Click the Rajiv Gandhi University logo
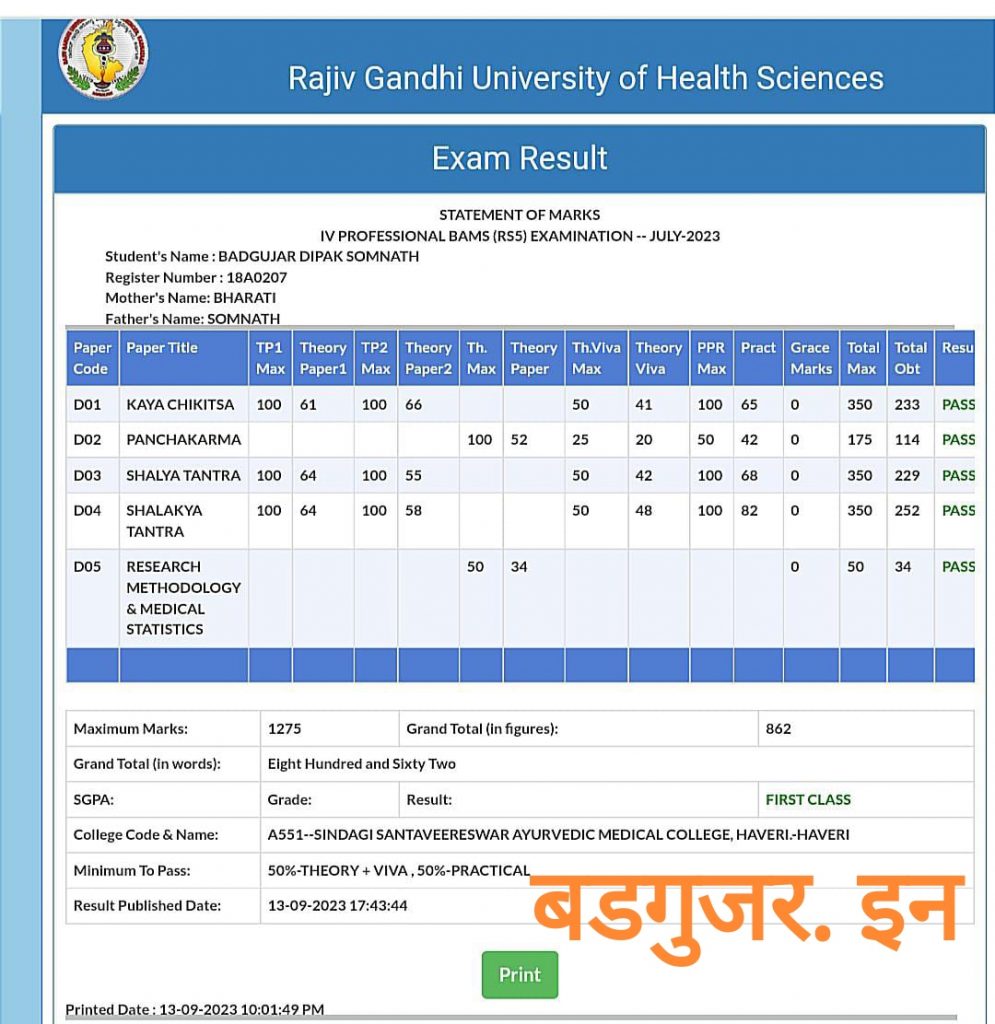The image size is (995, 1024). pyautogui.click(x=103, y=55)
